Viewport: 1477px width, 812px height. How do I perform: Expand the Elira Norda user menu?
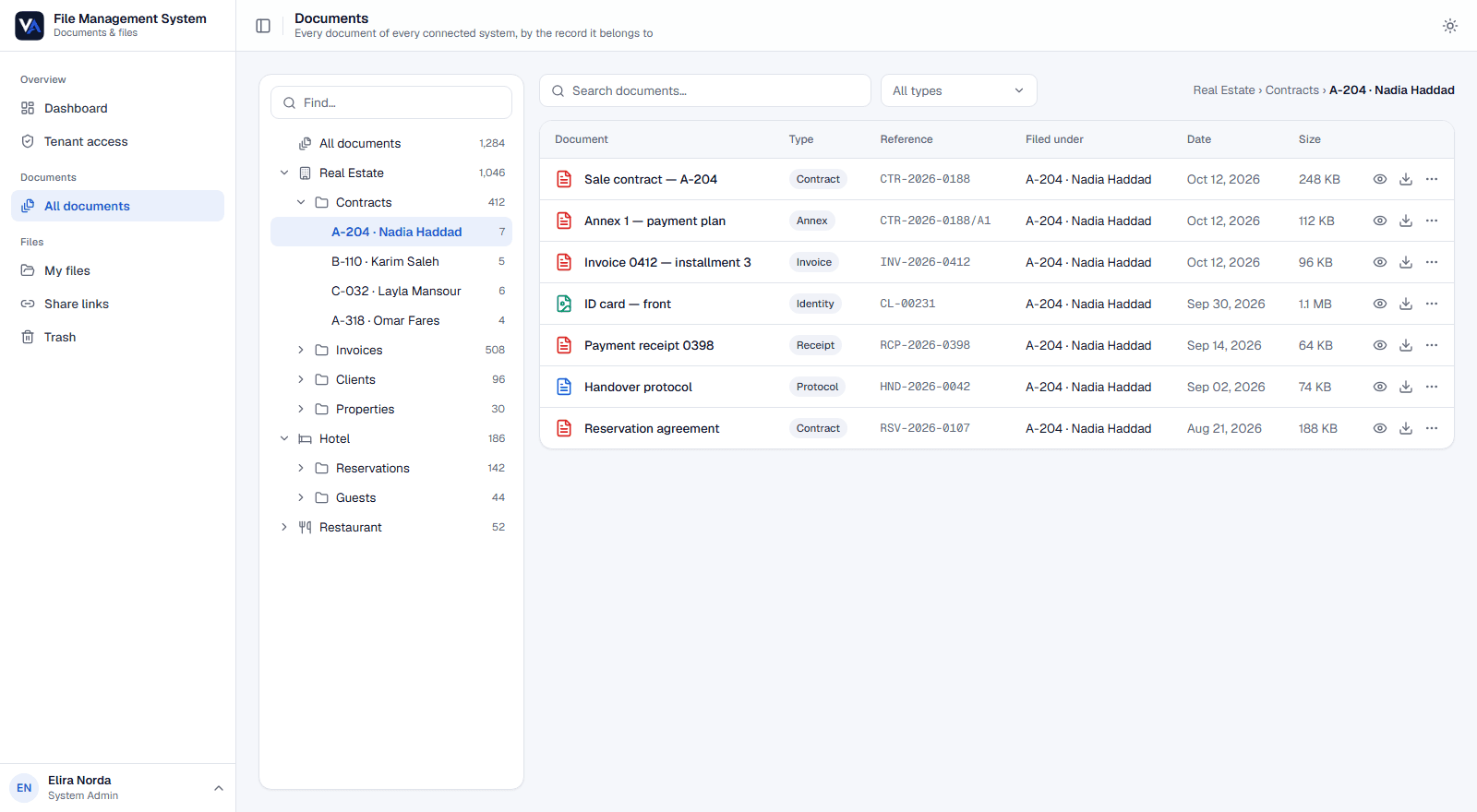tap(117, 787)
